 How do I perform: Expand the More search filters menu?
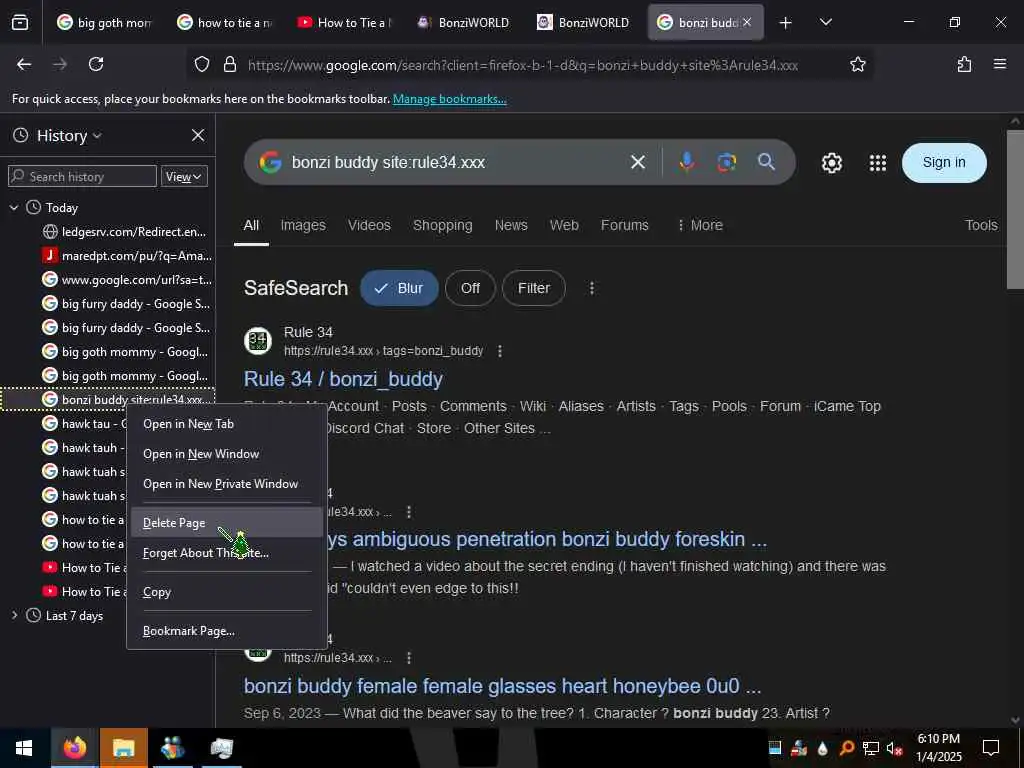(x=699, y=225)
